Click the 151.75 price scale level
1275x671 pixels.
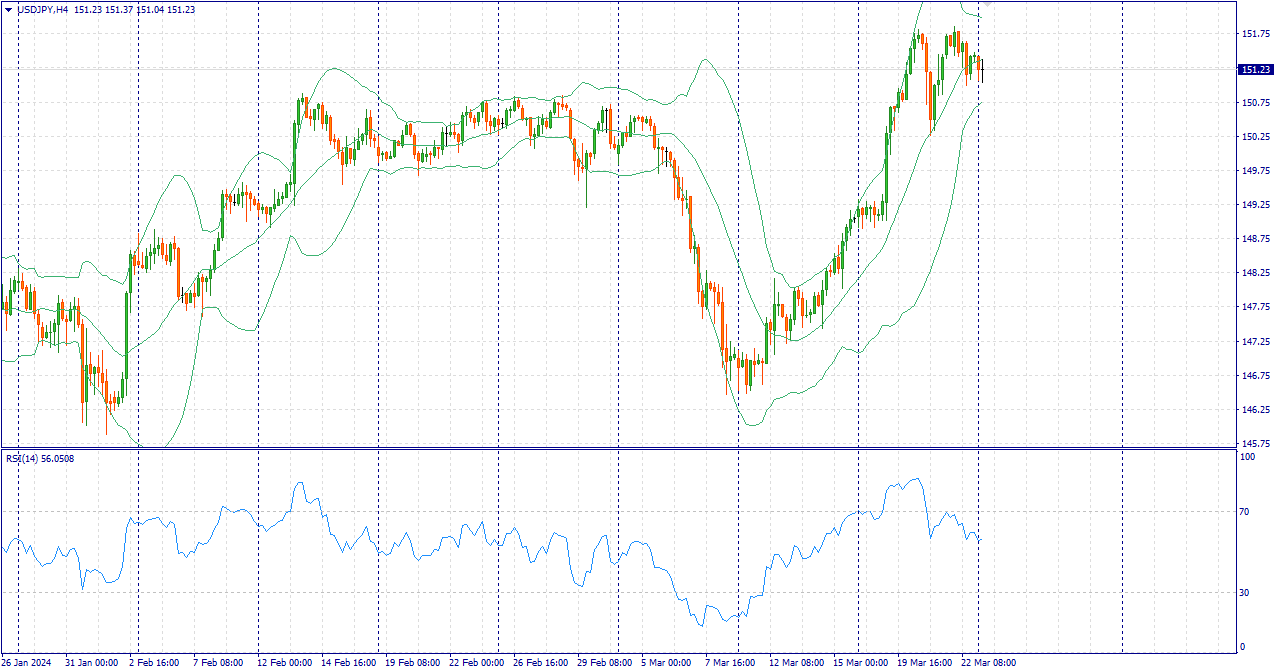point(1254,34)
